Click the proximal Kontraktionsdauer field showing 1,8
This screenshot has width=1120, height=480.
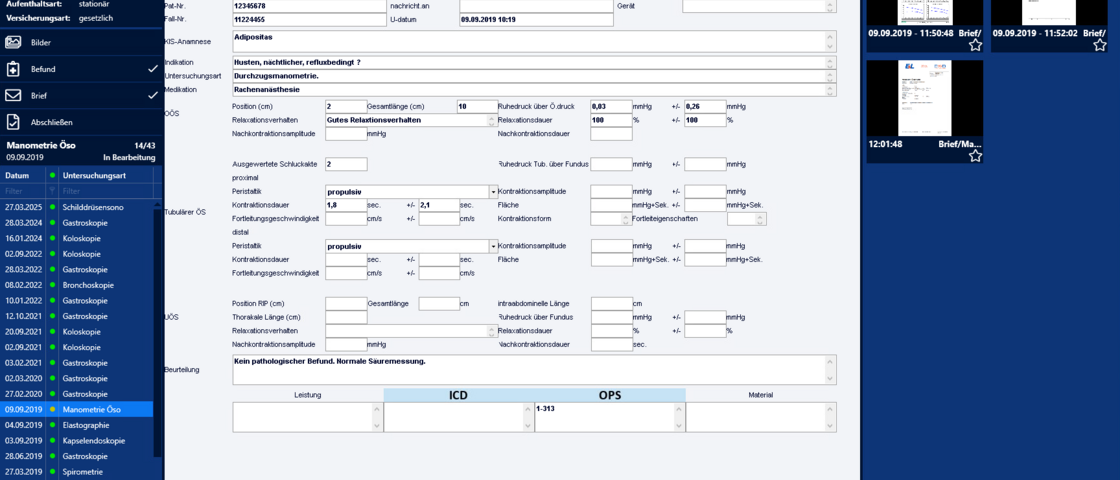(x=346, y=205)
